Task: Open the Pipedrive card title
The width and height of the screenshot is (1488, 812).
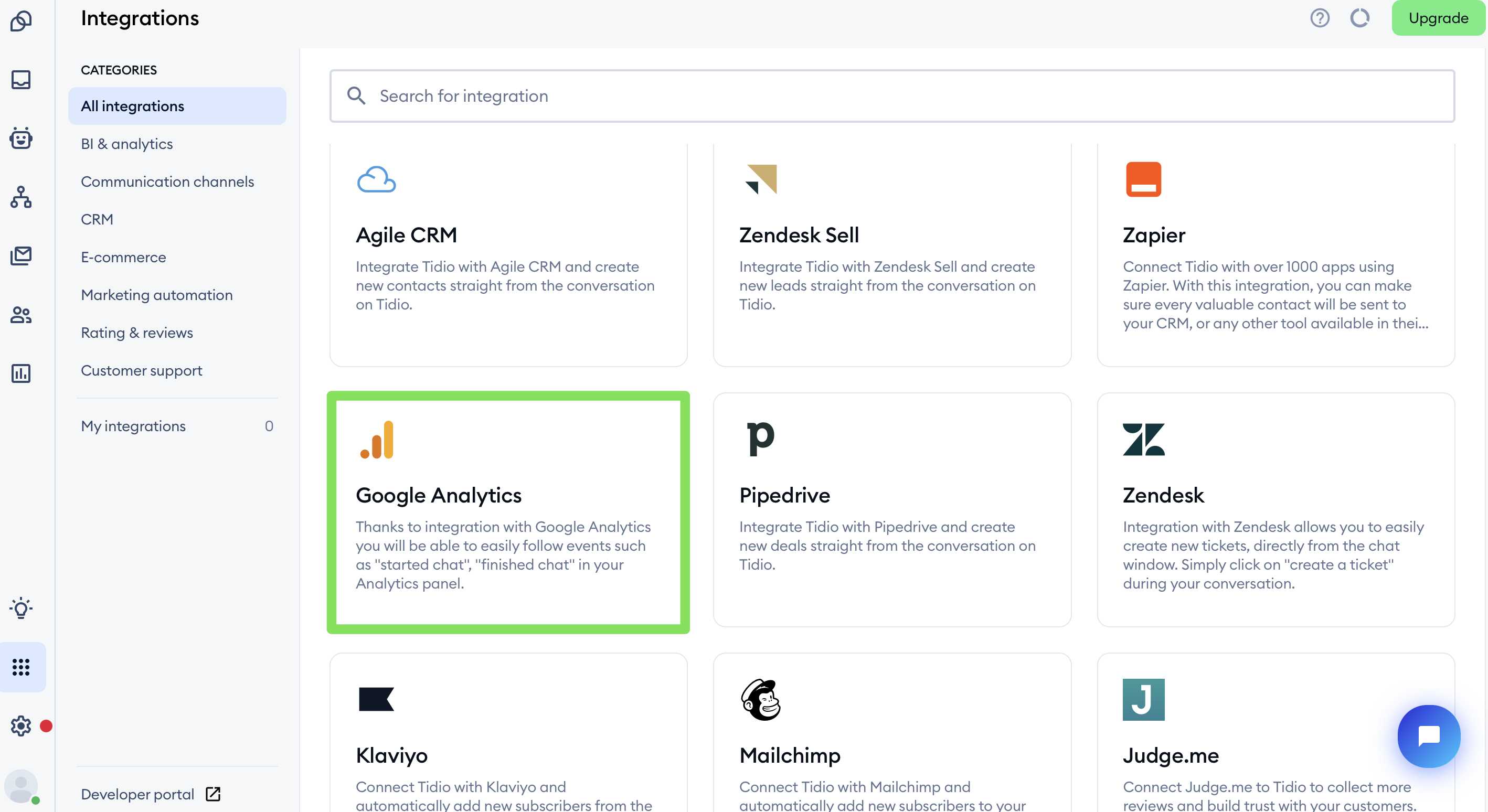Action: 784,495
